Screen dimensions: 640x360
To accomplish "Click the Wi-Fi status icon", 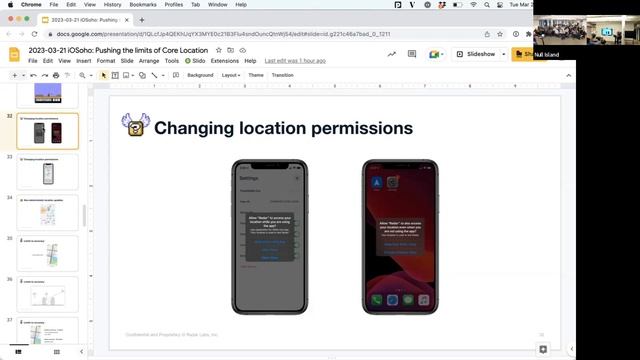I will pyautogui.click(x=473, y=5).
